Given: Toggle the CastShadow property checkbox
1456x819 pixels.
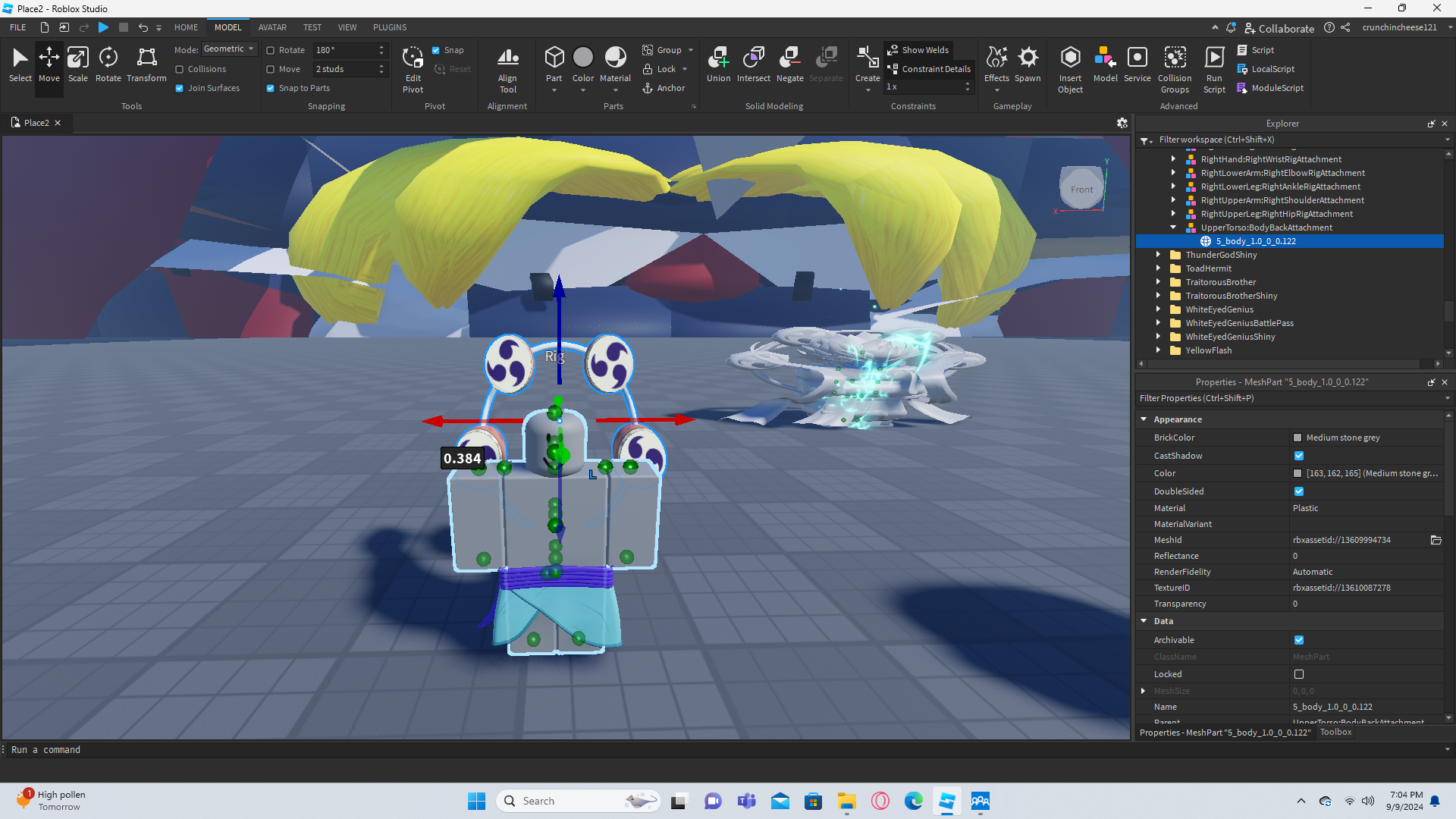Looking at the screenshot, I should (x=1299, y=456).
